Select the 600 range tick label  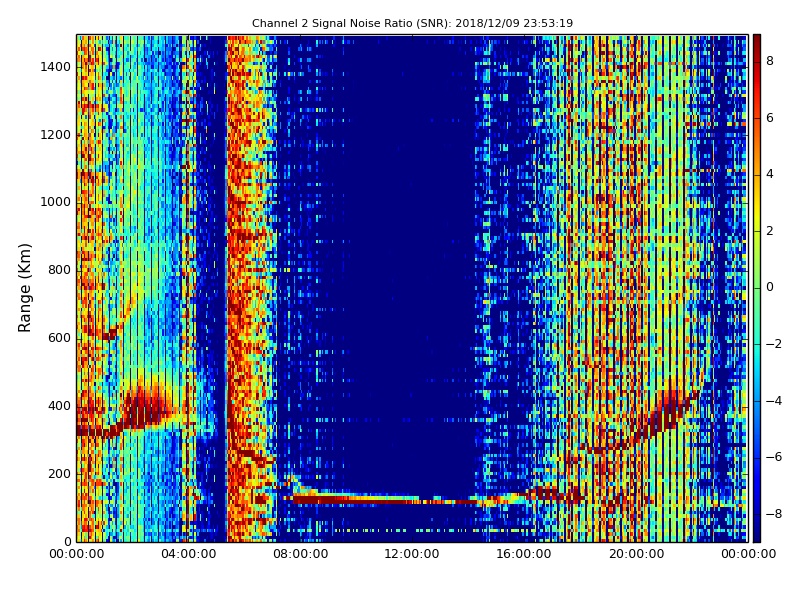pos(59,338)
